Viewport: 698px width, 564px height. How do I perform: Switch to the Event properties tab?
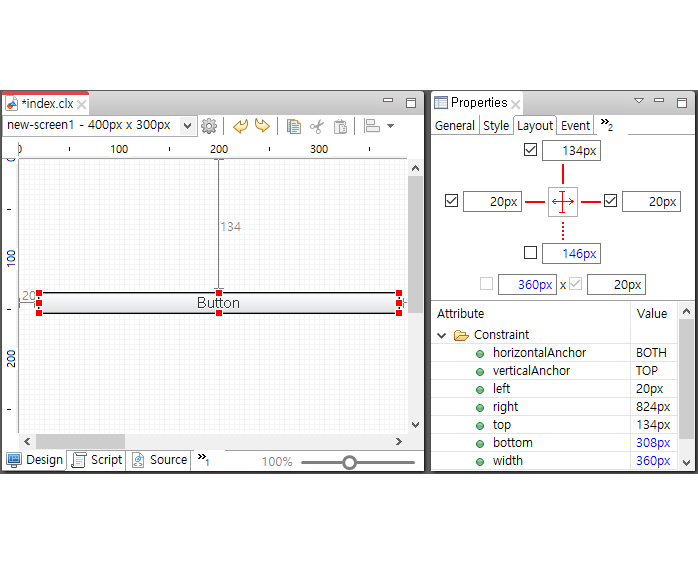pos(575,126)
